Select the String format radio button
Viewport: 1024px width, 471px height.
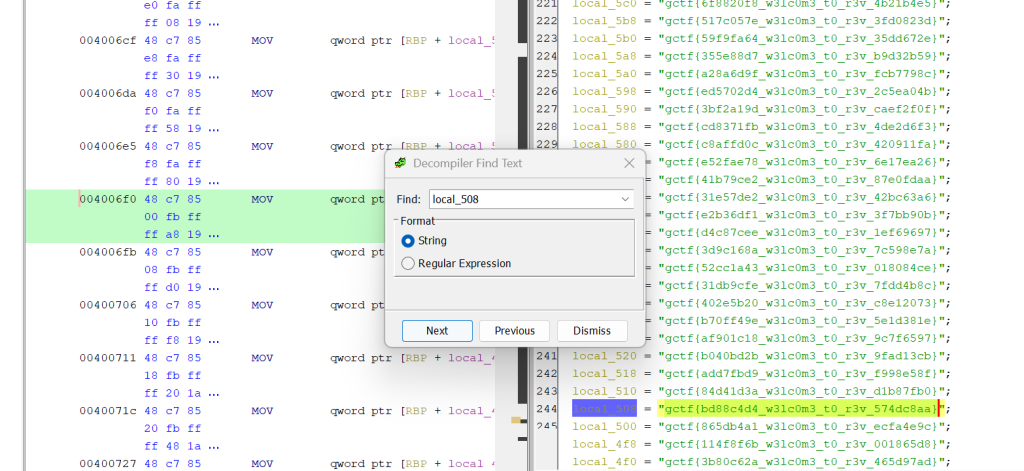point(408,241)
